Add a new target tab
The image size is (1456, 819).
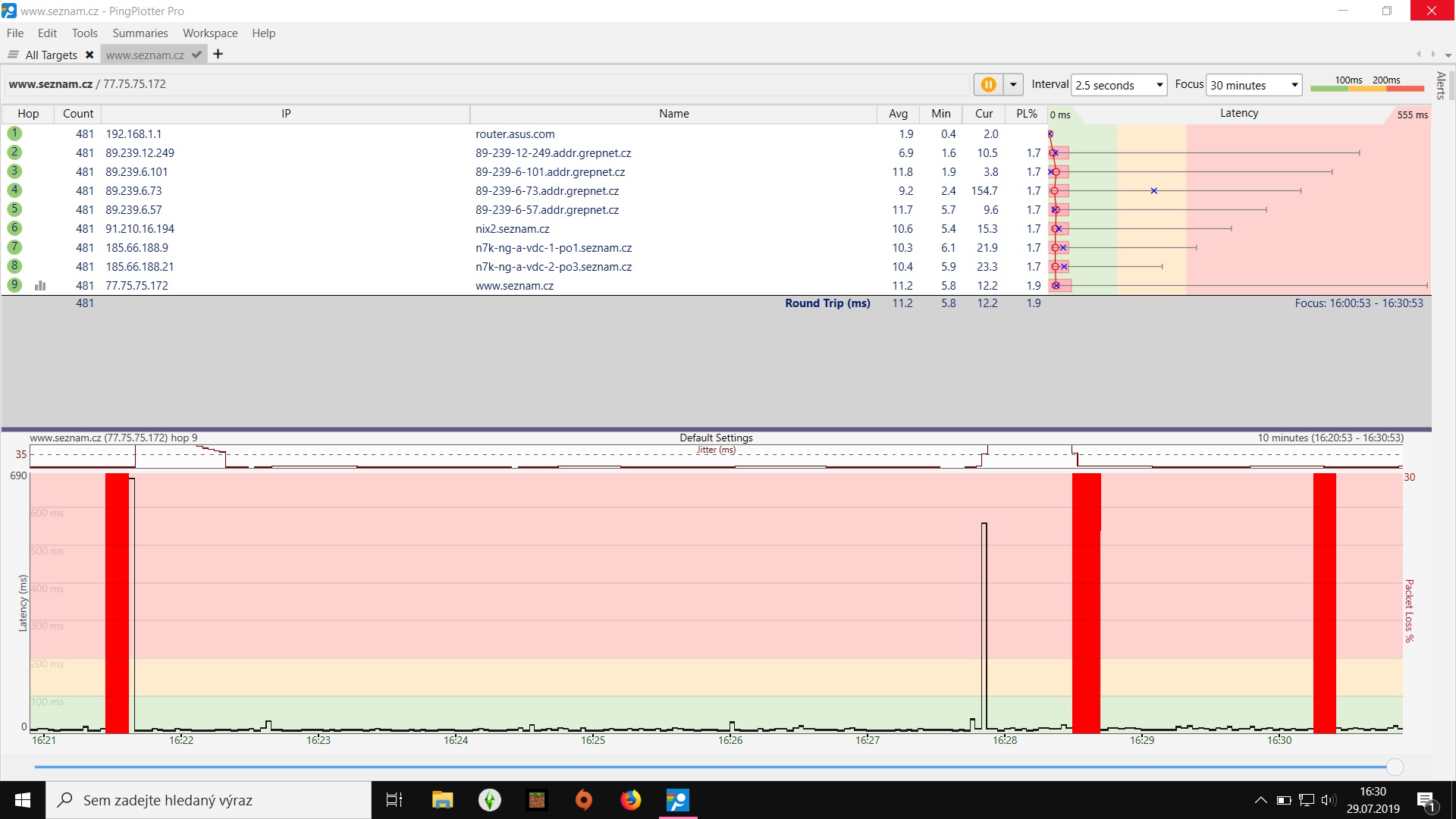[218, 54]
